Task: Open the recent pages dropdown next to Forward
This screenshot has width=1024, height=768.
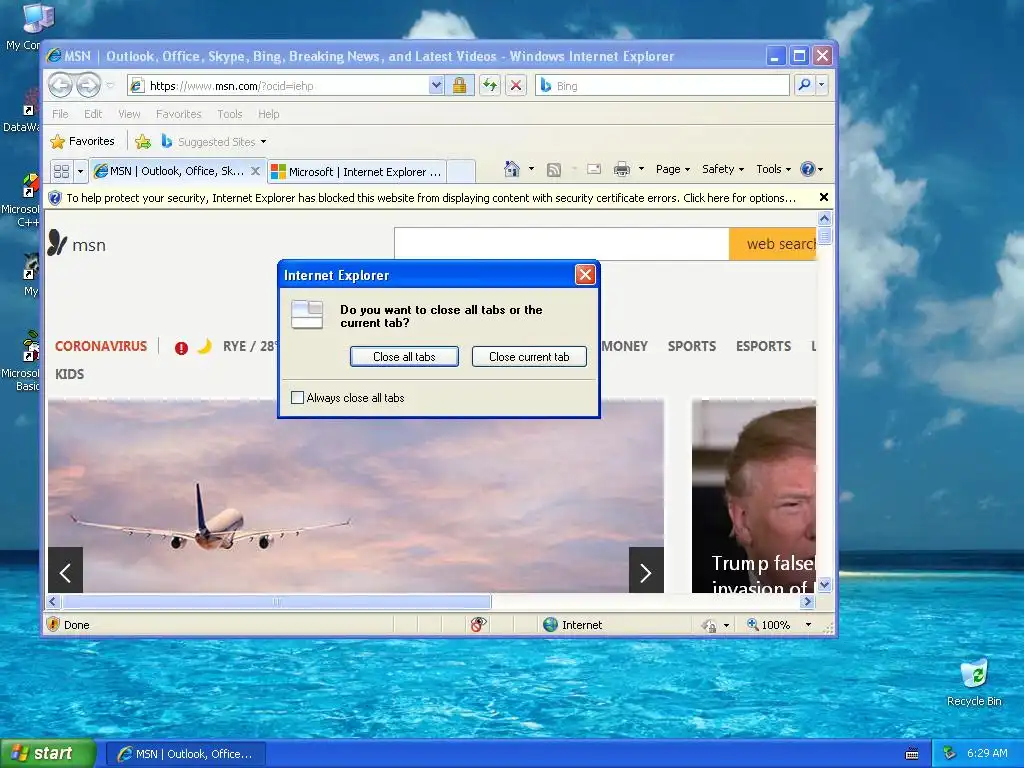Action: coord(110,86)
